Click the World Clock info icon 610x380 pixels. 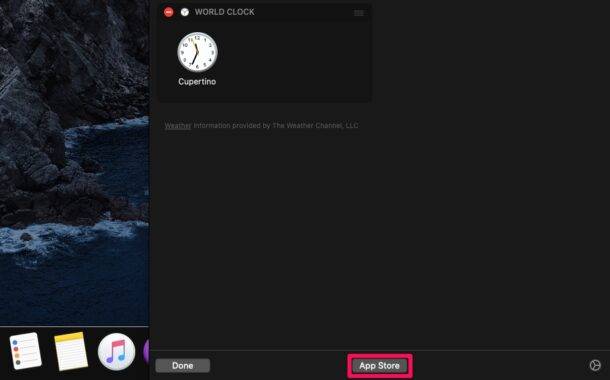[185, 12]
